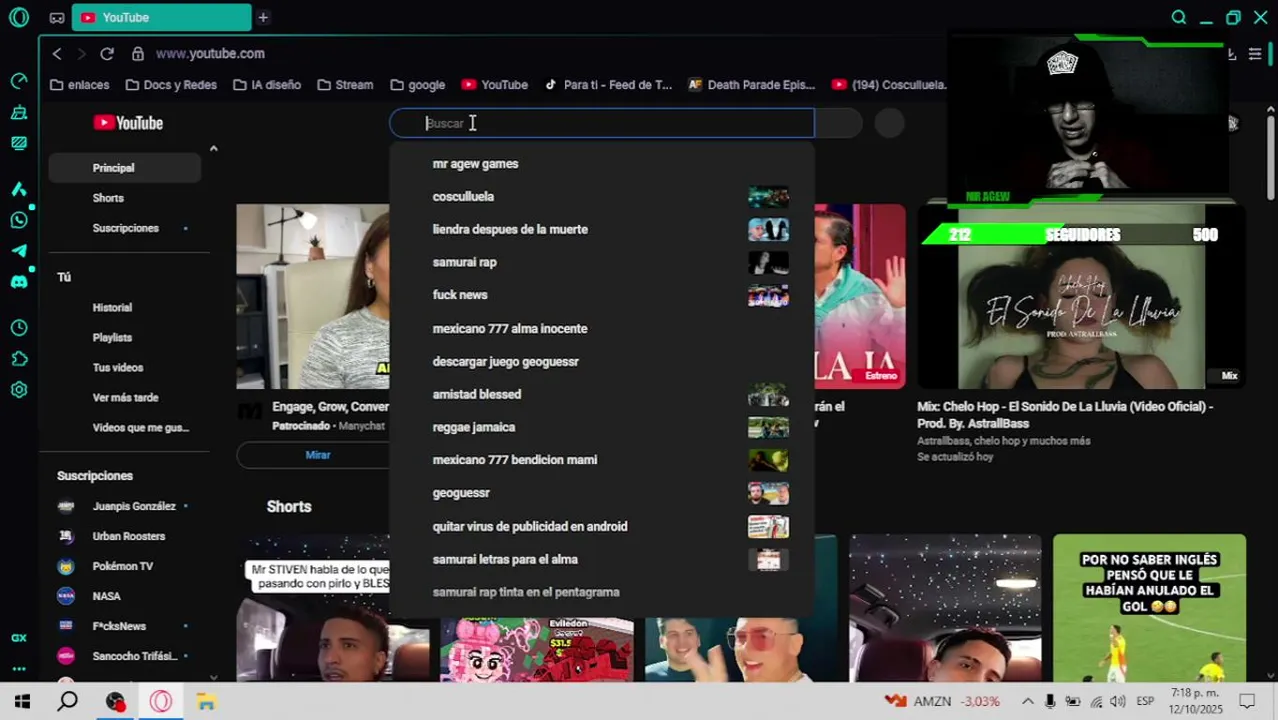The width and height of the screenshot is (1278, 720).
Task: Reload the current page
Action: click(x=107, y=53)
